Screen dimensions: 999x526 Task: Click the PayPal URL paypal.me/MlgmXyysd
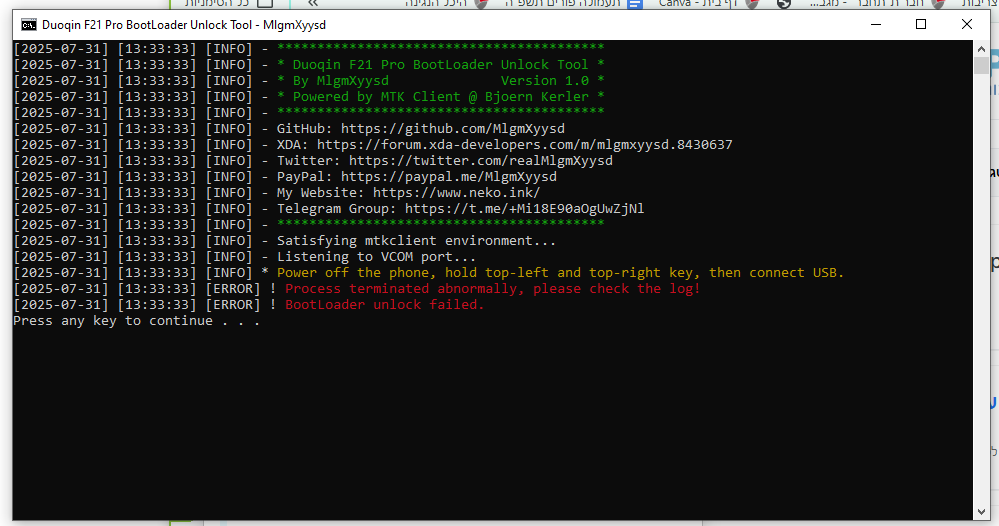[449, 176]
